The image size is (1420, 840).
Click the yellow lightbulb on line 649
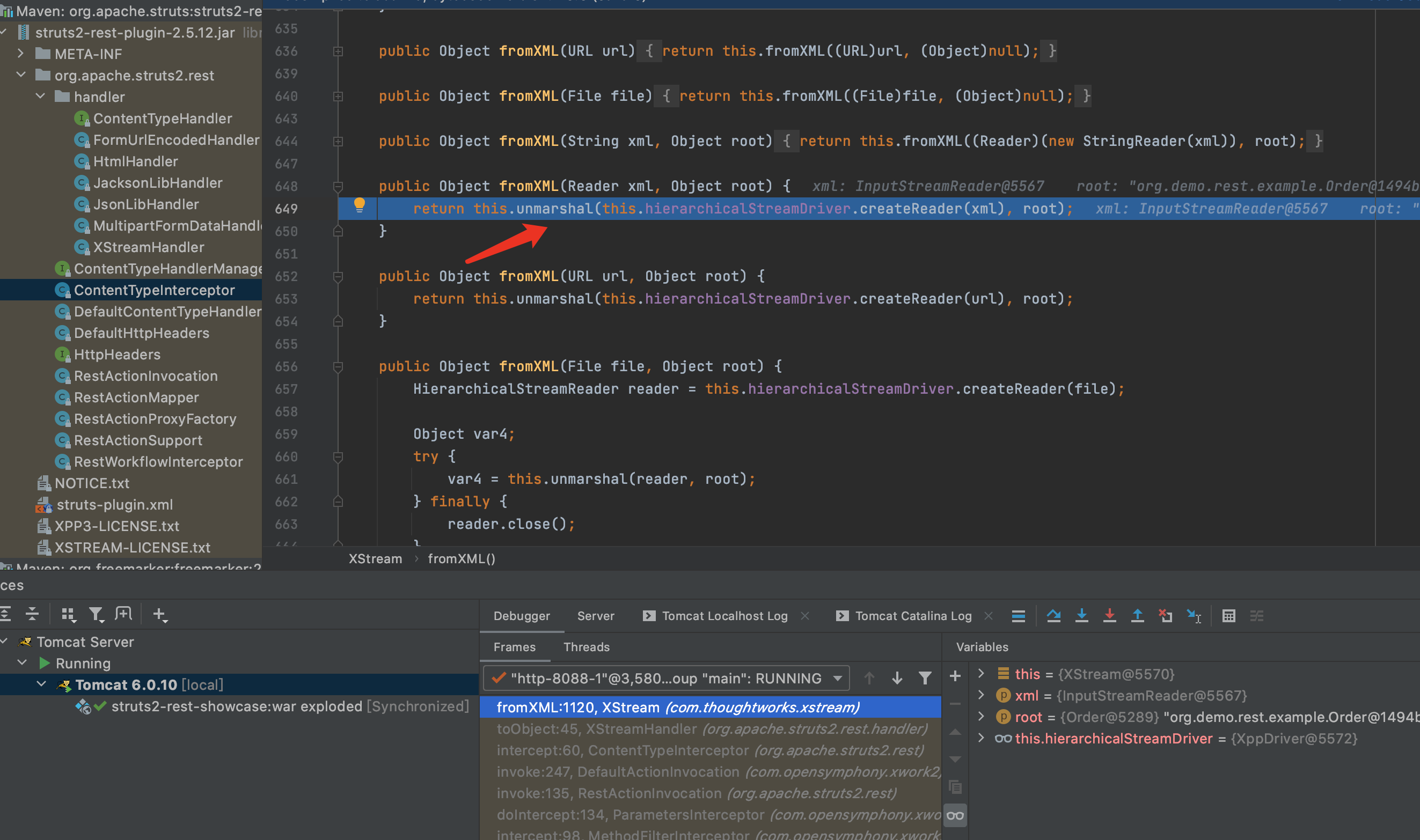[359, 205]
